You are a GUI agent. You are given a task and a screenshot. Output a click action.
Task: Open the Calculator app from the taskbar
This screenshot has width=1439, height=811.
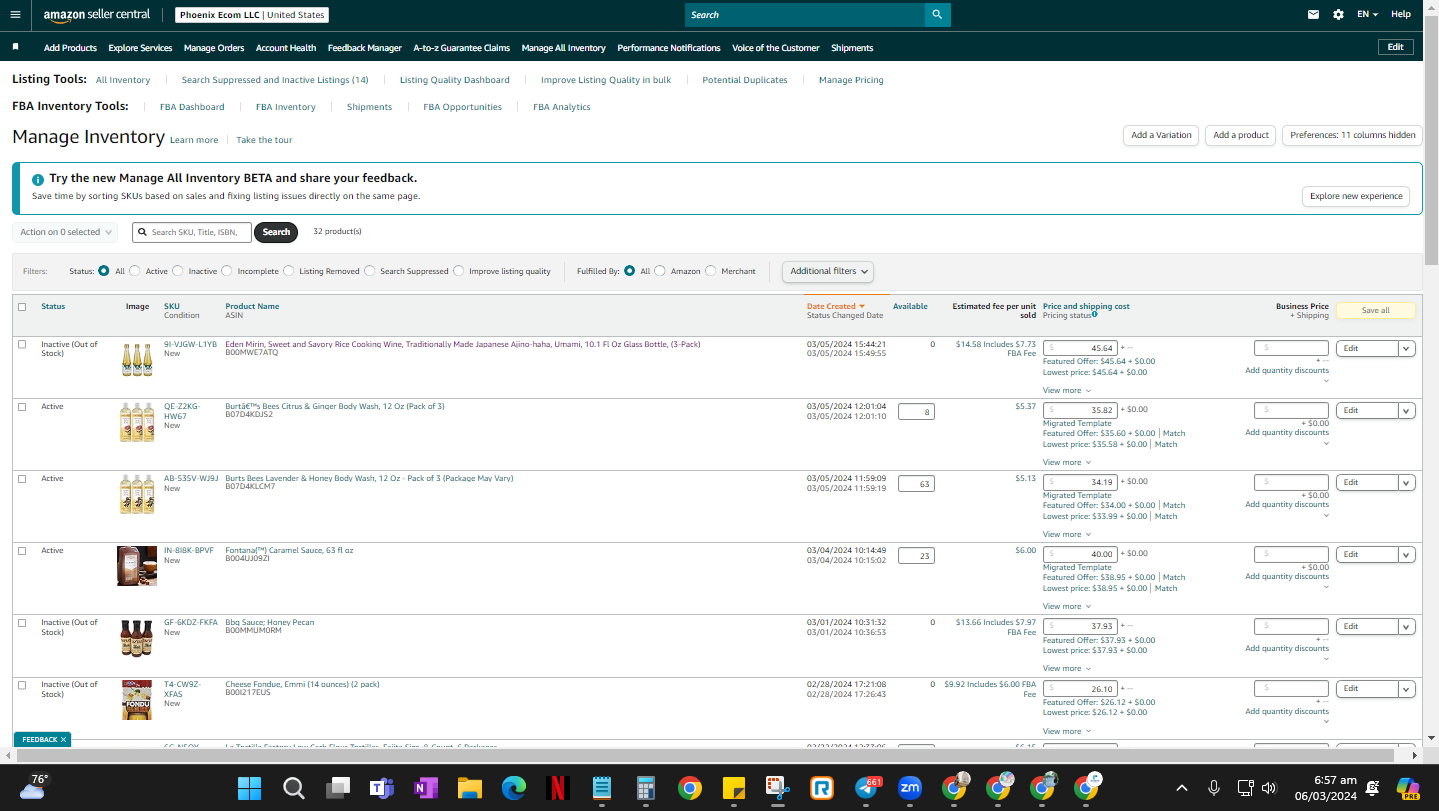click(x=646, y=788)
